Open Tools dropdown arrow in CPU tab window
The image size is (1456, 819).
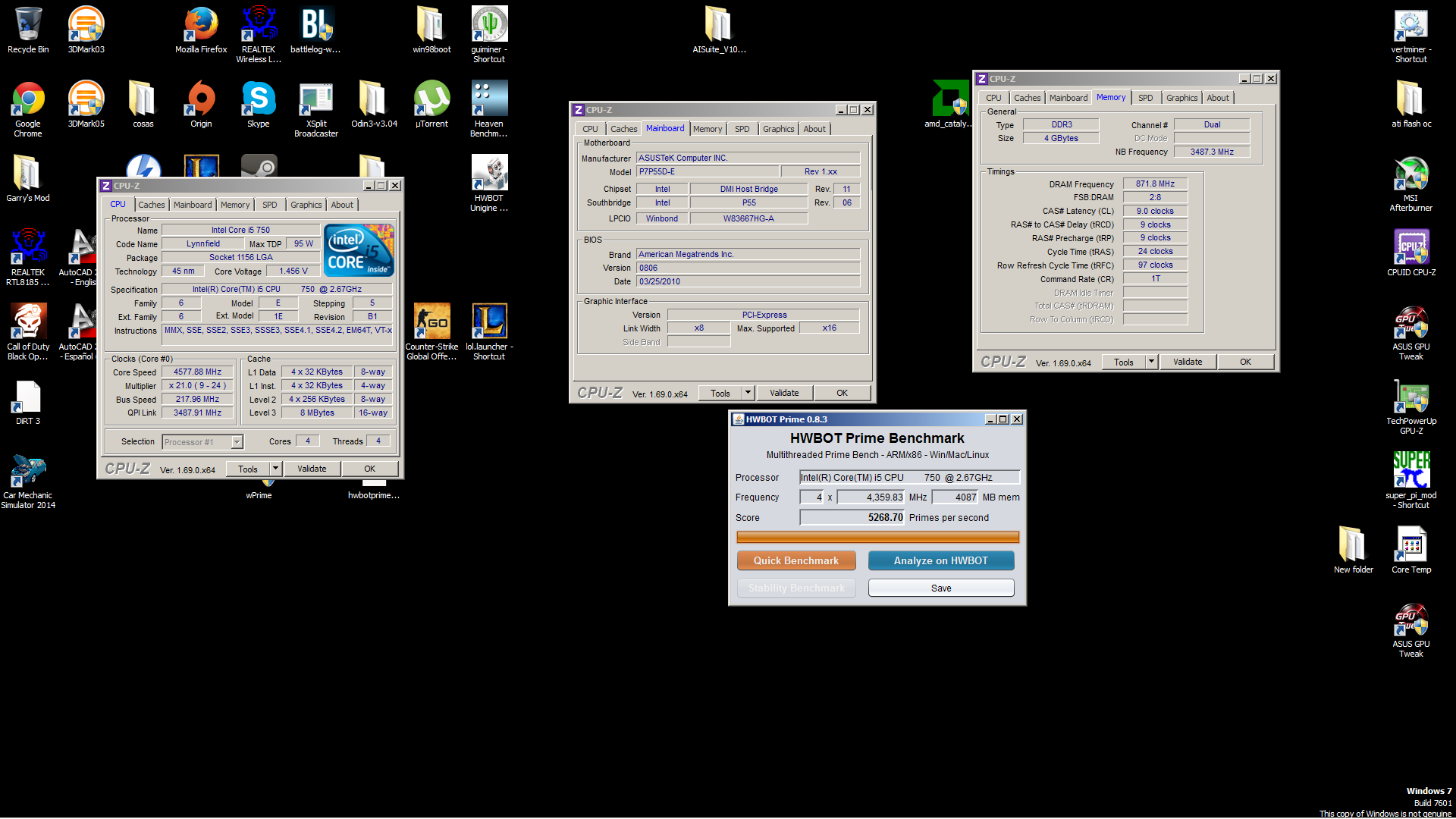tap(276, 469)
